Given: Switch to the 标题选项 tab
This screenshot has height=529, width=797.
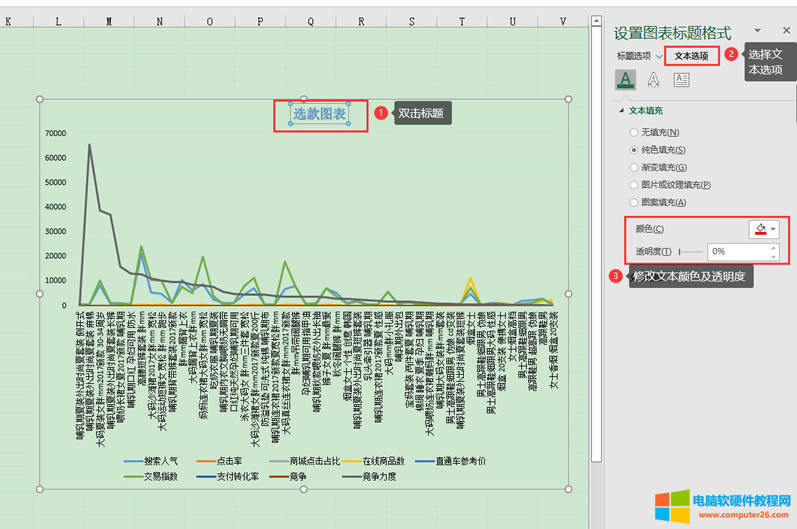Looking at the screenshot, I should 633,56.
